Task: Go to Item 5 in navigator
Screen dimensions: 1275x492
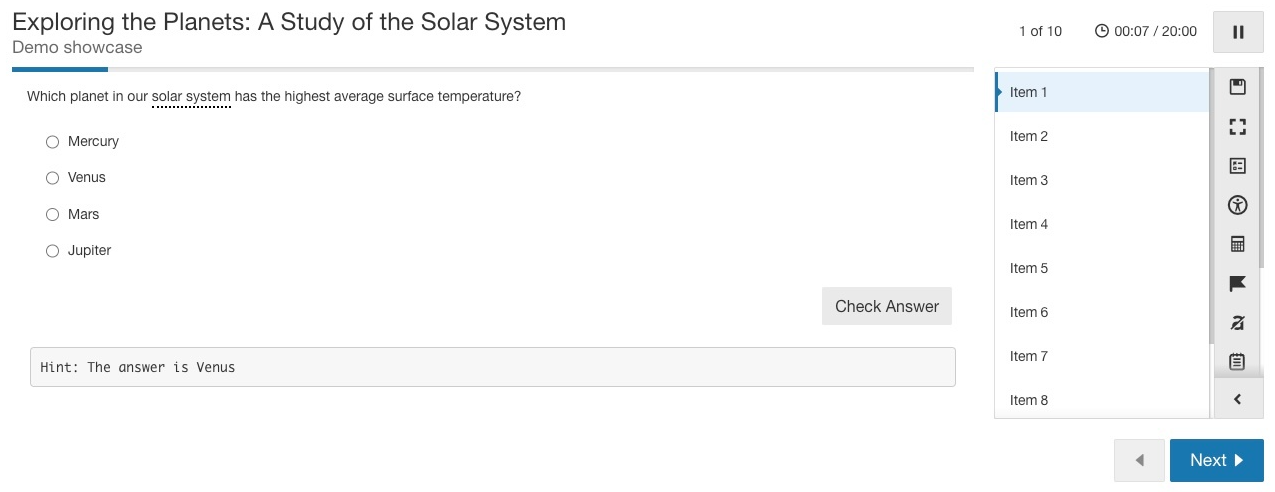Action: tap(1029, 268)
